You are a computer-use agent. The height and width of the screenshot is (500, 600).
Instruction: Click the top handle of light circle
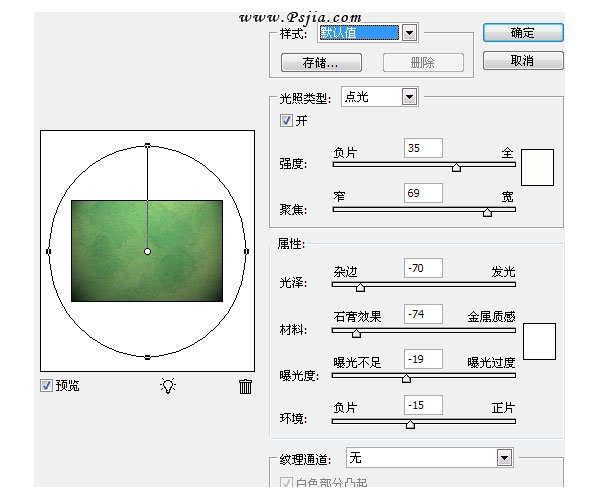coord(148,146)
